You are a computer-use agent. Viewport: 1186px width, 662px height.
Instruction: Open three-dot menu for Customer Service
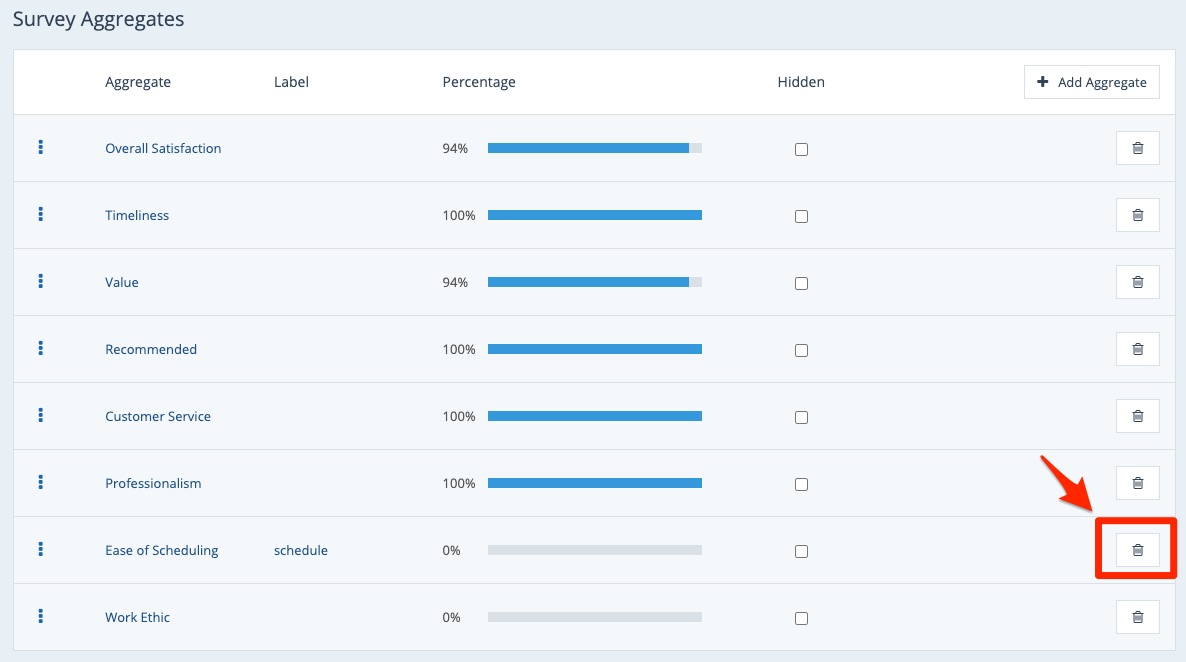[40, 415]
